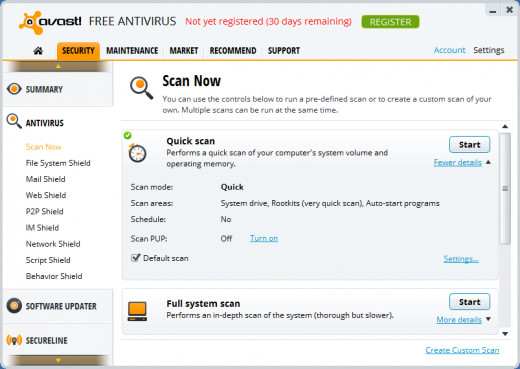
Task: Click the Software Updater disc icon
Action: click(14, 306)
